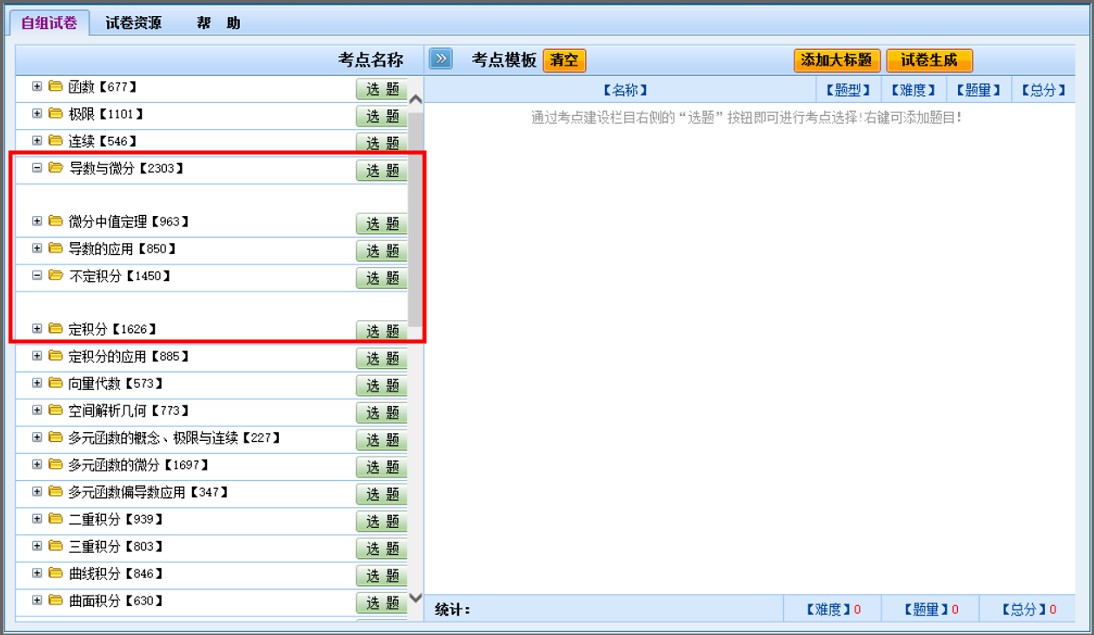Select the 三重积分【803】 row text

point(116,546)
